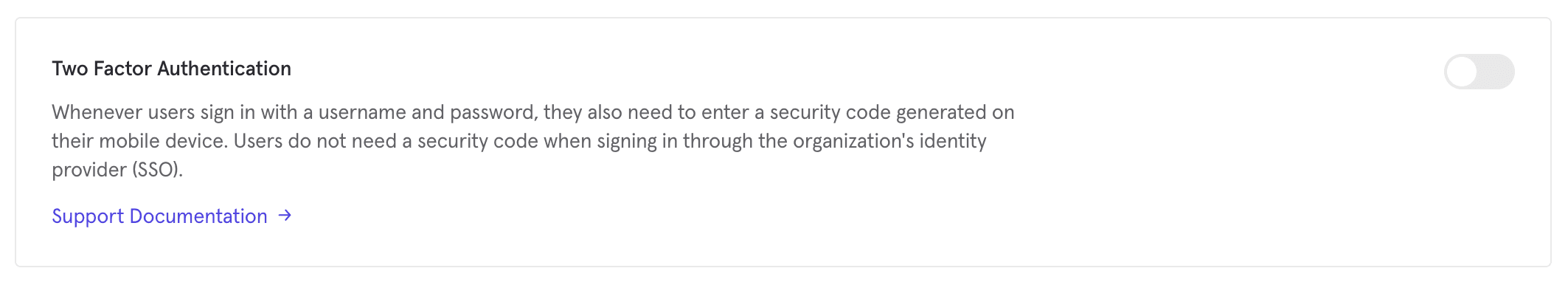The height and width of the screenshot is (285, 1568).
Task: Click the 'Two Factor' words in the title
Action: 102,69
